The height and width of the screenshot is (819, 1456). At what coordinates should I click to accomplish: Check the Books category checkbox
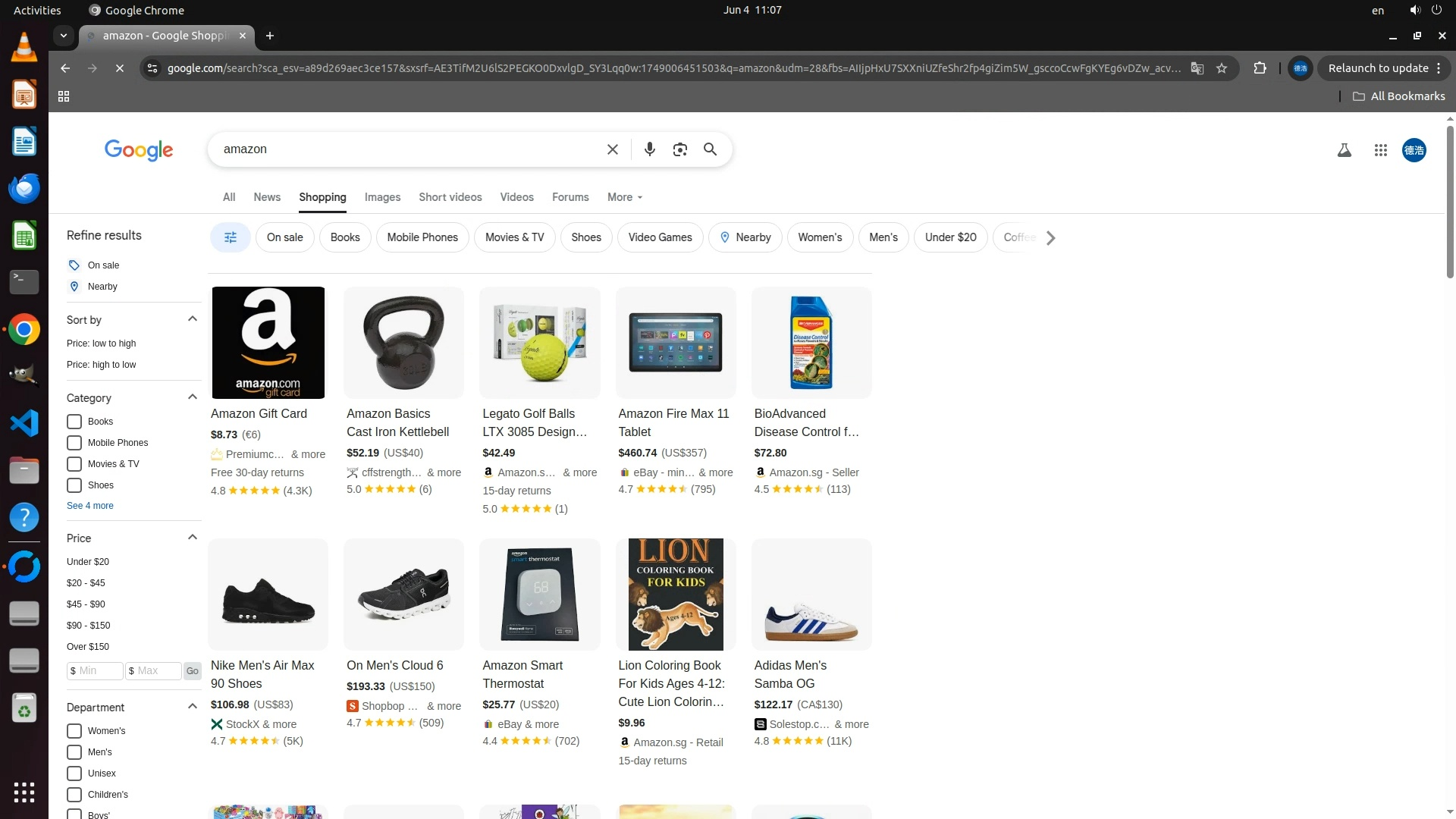click(74, 422)
